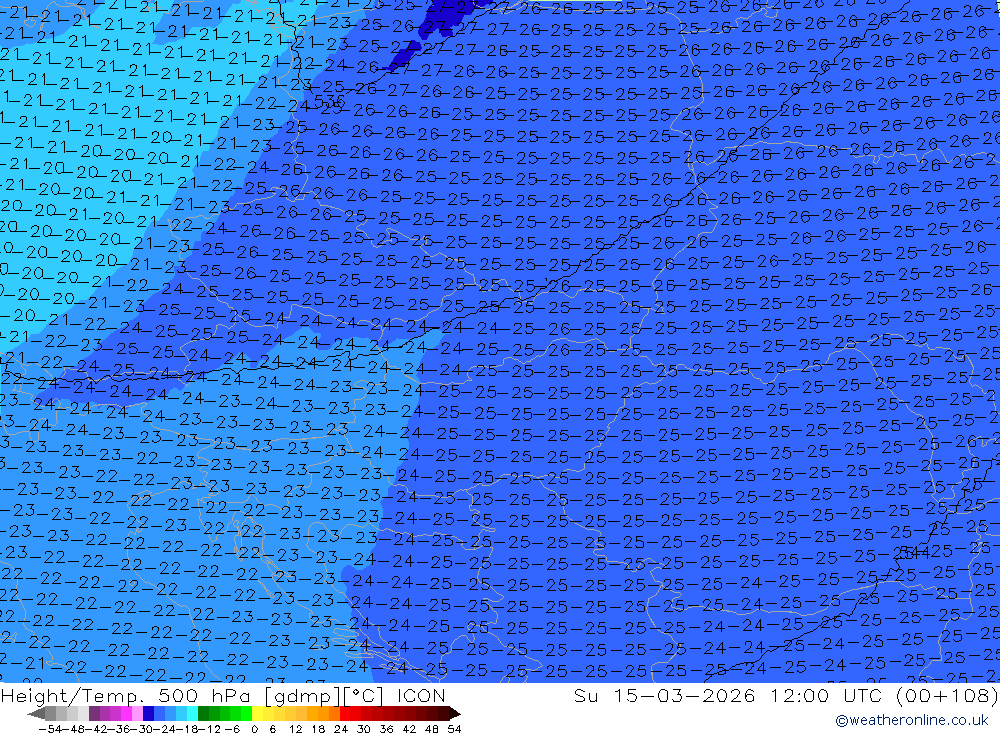Click the Height/Temp. 500 hPa map title
Image resolution: width=1000 pixels, height=733 pixels.
tap(223, 695)
